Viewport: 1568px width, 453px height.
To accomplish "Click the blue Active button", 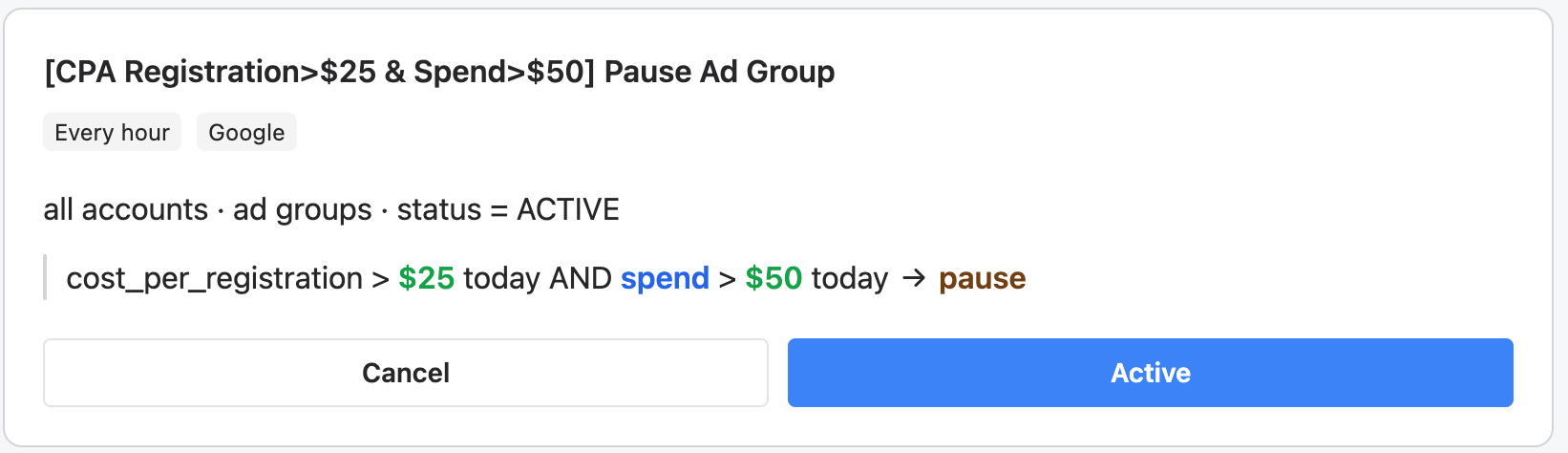I will (x=1151, y=373).
